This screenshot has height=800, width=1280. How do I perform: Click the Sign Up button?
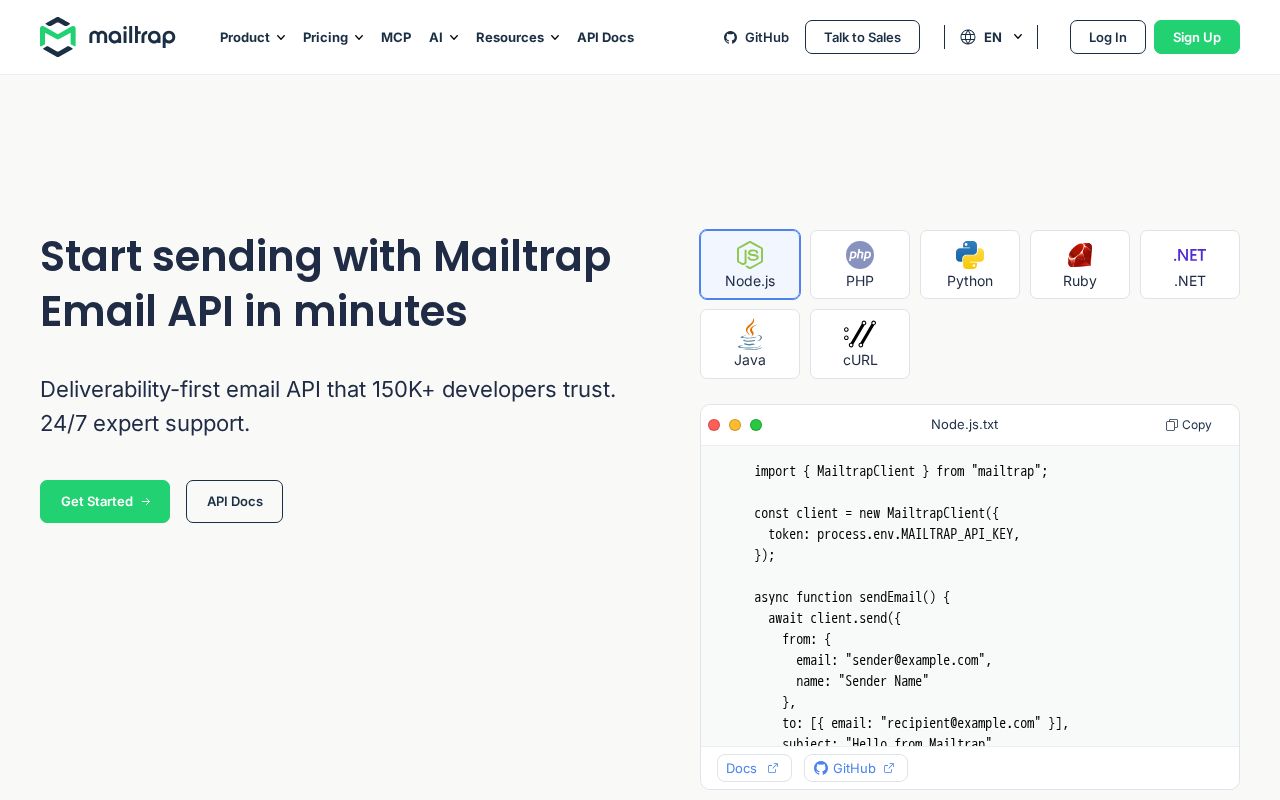(x=1197, y=37)
